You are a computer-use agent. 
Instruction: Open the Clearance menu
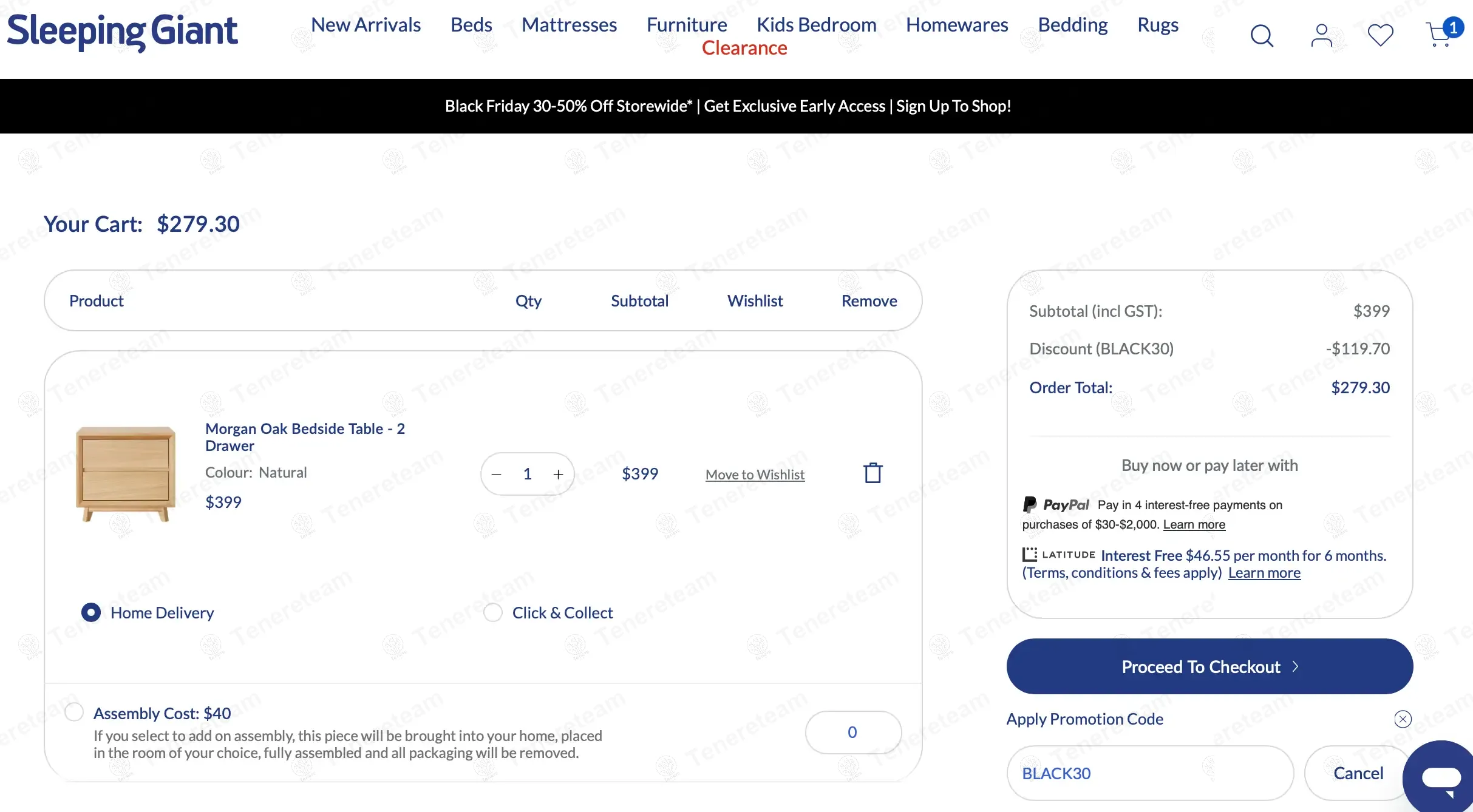coord(744,48)
